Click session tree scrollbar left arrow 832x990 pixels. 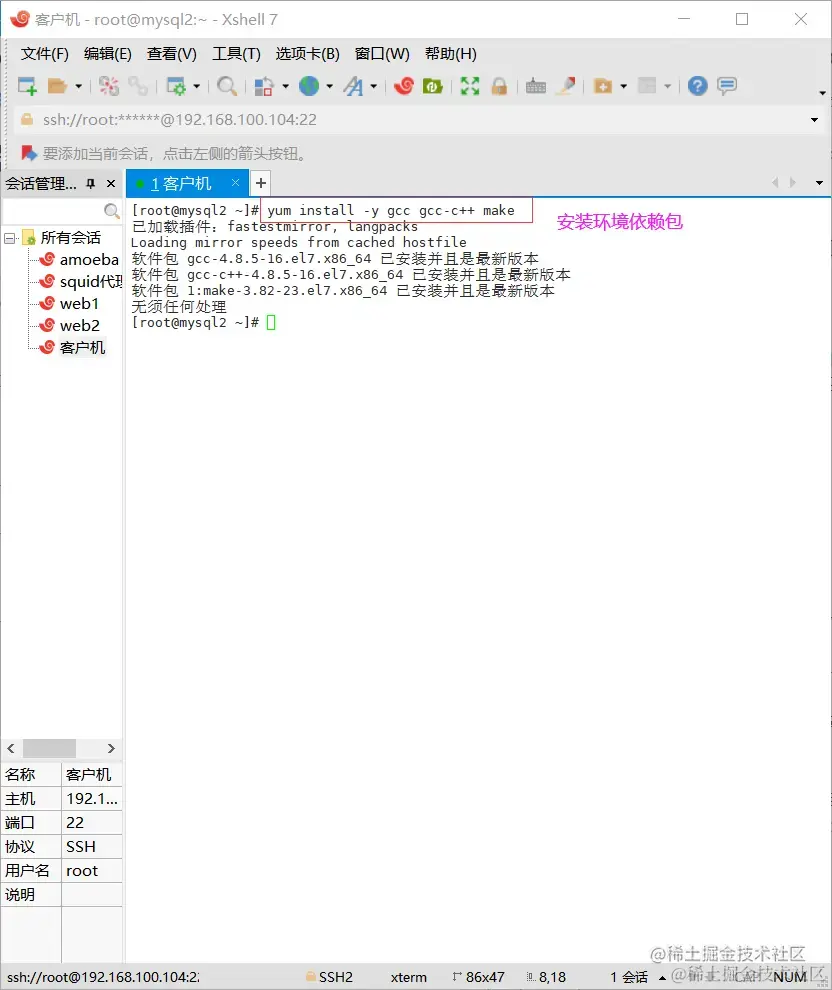[11, 748]
